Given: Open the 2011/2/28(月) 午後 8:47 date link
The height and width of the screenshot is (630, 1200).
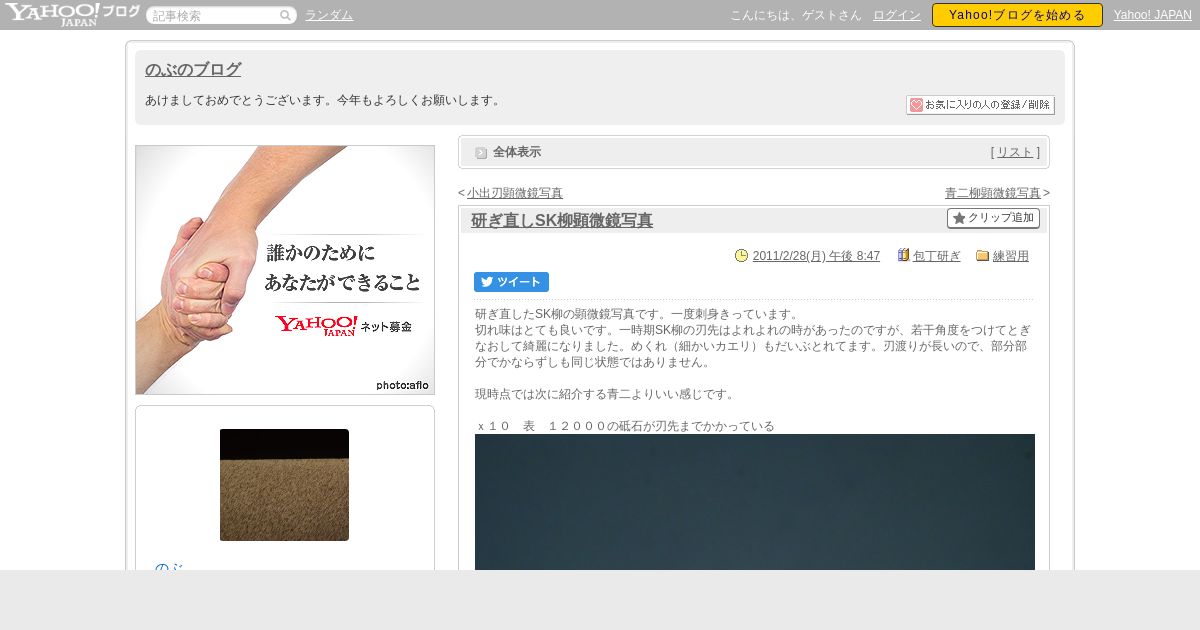Looking at the screenshot, I should [x=816, y=256].
